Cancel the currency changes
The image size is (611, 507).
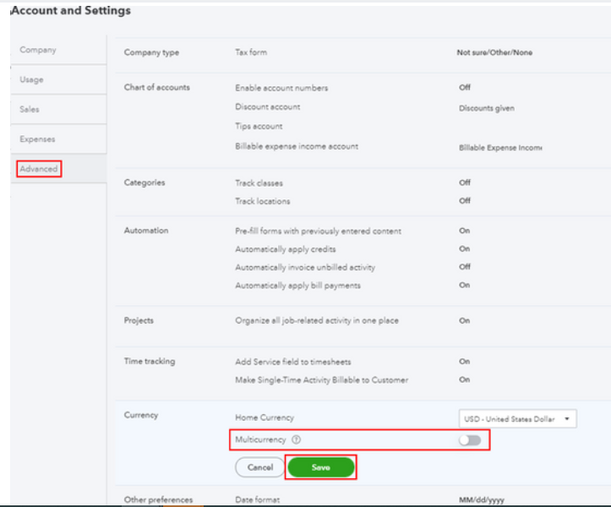tap(260, 467)
